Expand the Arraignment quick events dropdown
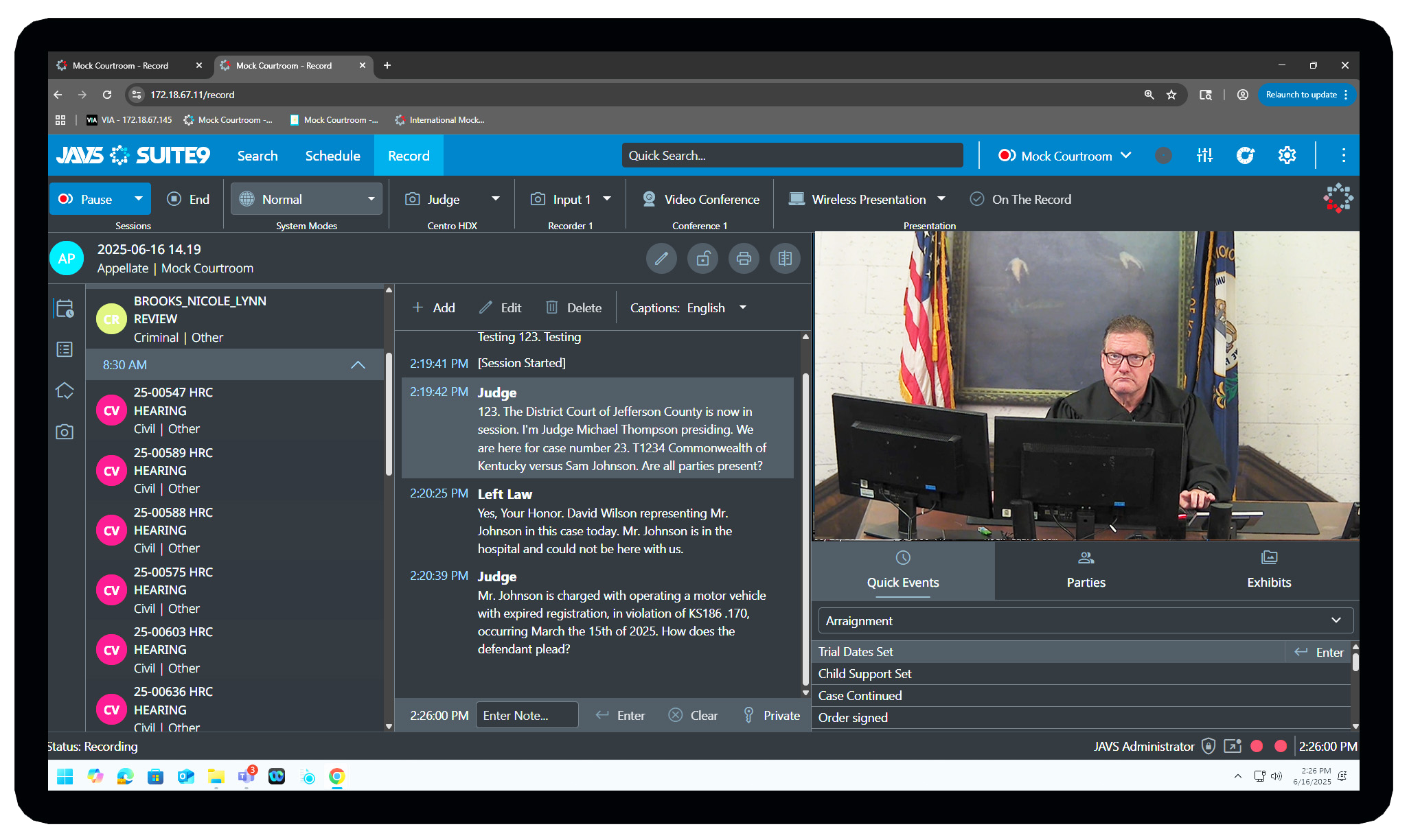This screenshot has width=1420, height=840. coord(1085,621)
